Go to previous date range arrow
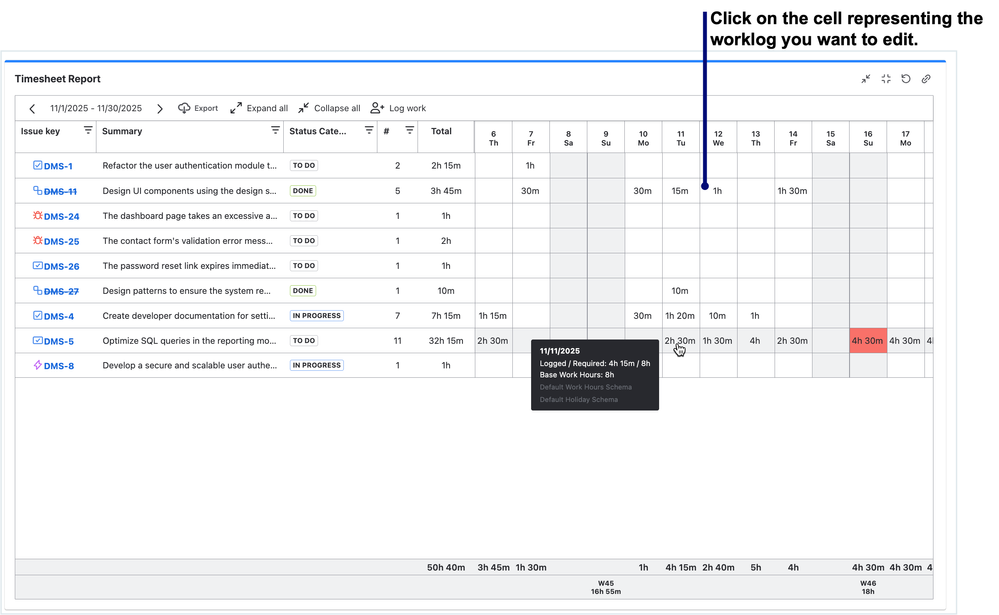 pos(32,108)
